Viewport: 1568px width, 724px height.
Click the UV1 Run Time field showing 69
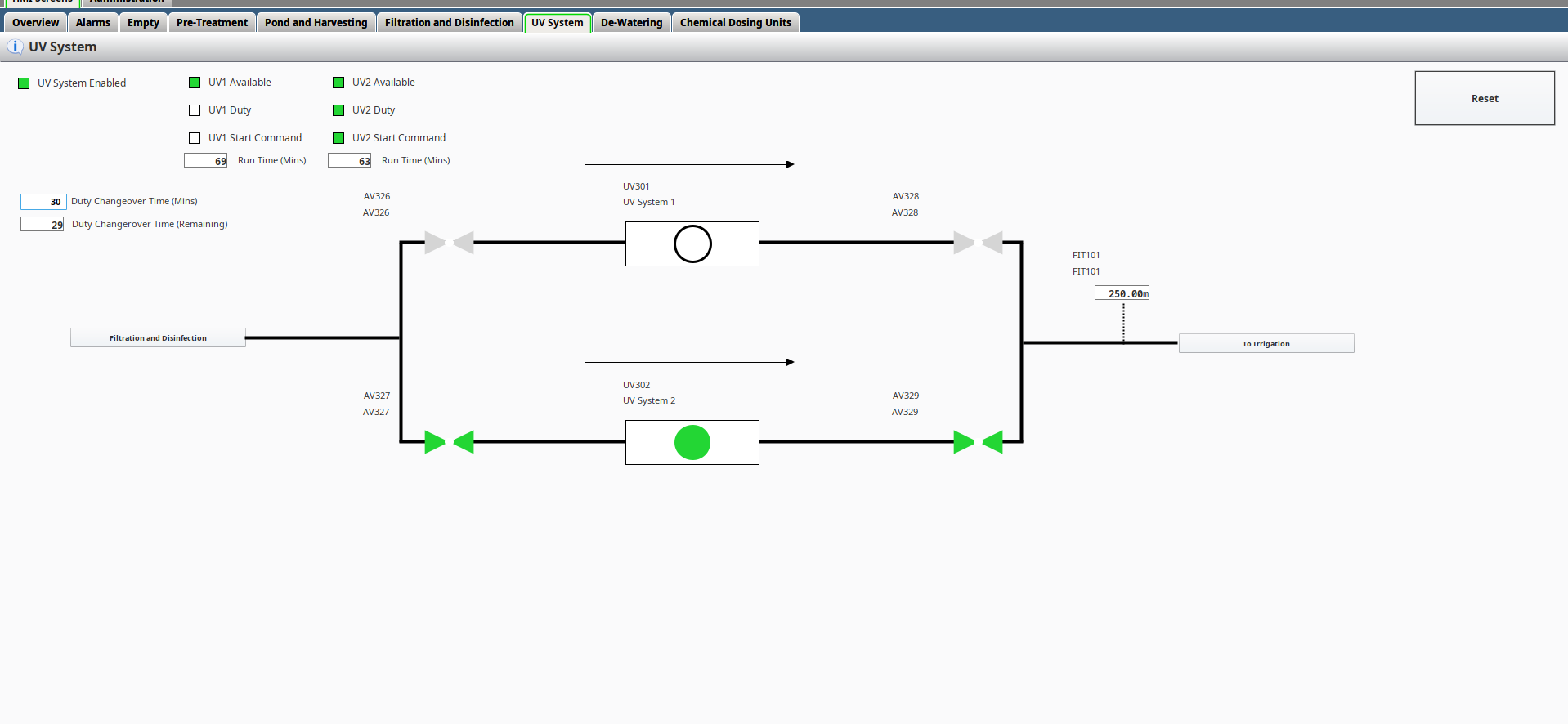206,160
